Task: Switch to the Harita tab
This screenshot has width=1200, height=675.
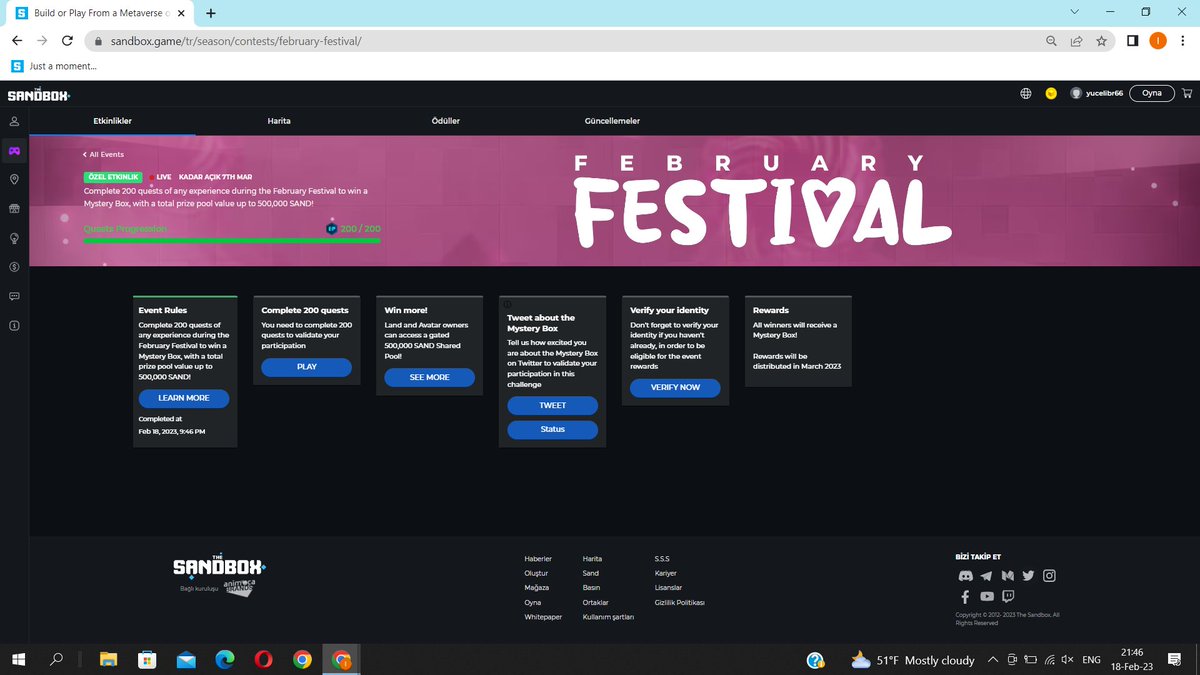Action: point(279,121)
